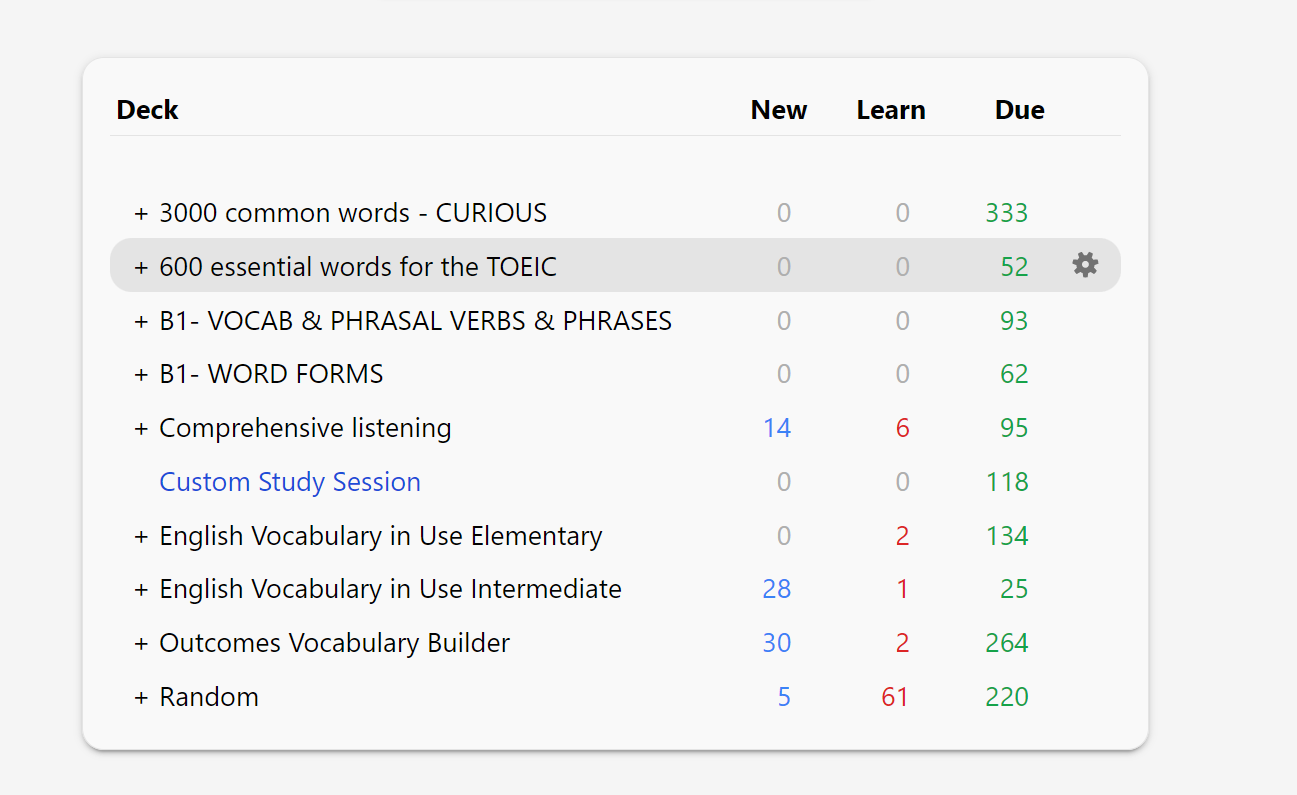Click due count 118 for Custom Study Session
1297x795 pixels.
(1007, 482)
